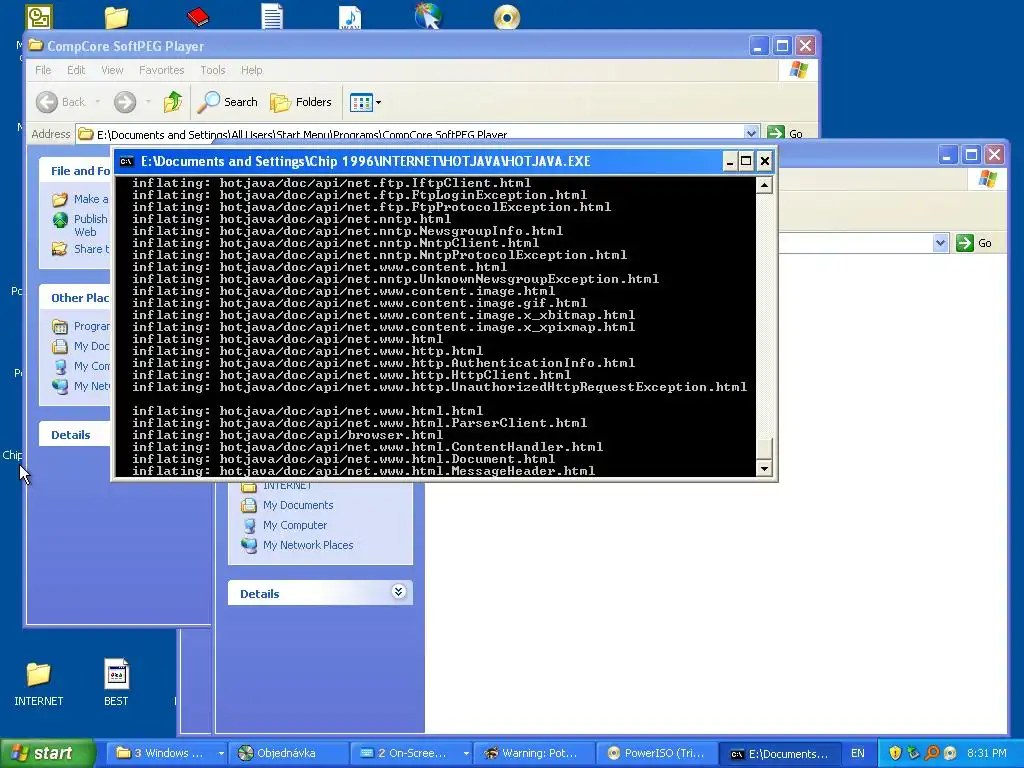Viewport: 1024px width, 768px height.
Task: Open the View menu in CompCore window
Action: [x=112, y=70]
